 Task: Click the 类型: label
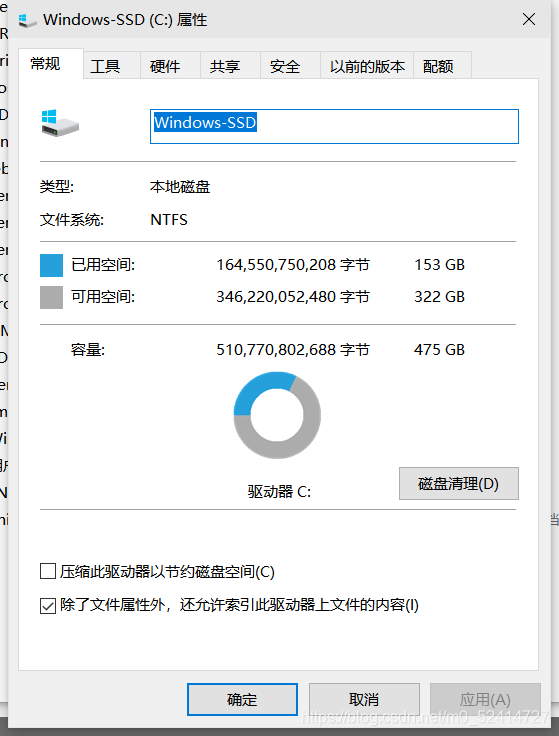(x=57, y=187)
